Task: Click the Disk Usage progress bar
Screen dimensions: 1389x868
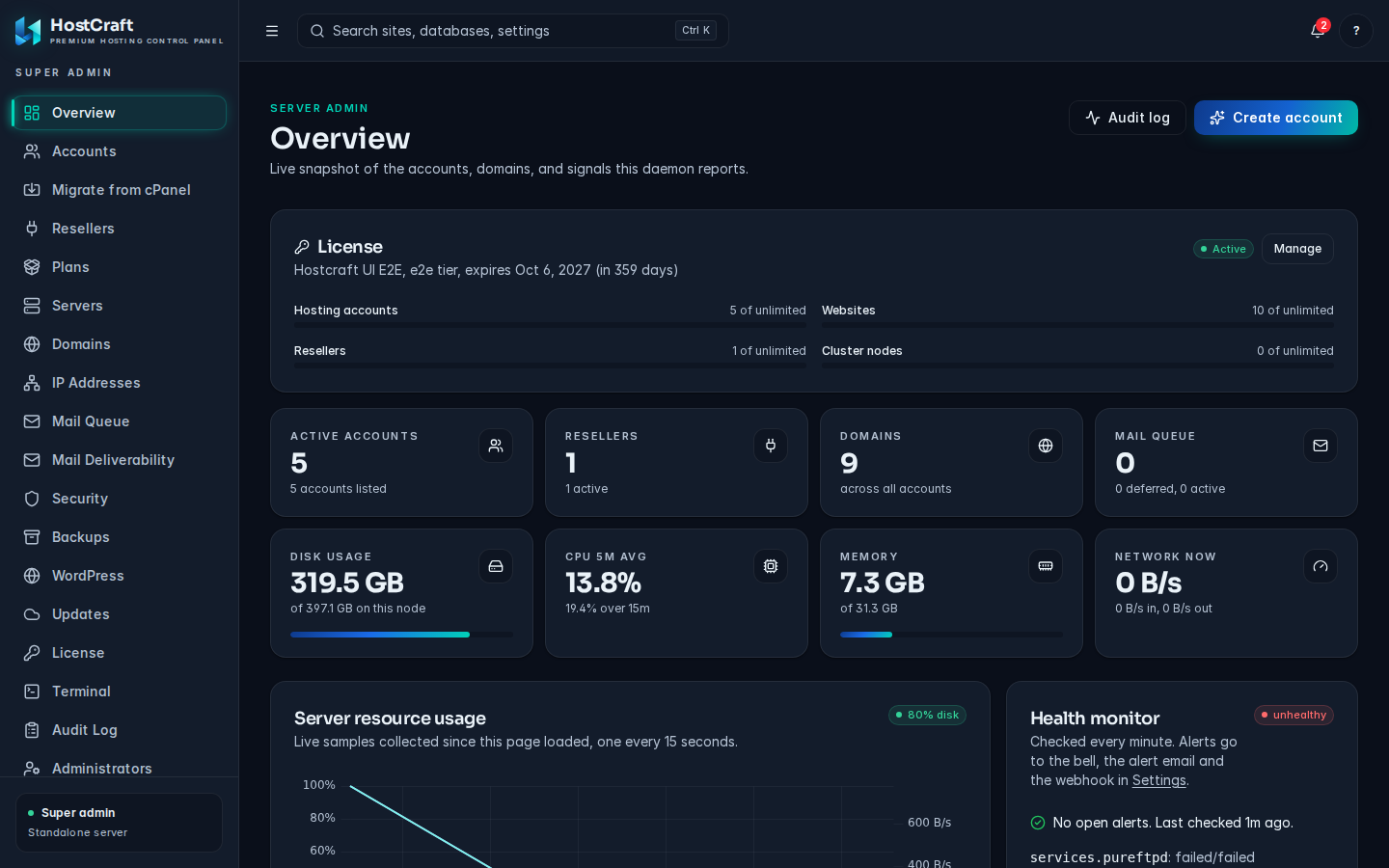Action: pyautogui.click(x=401, y=635)
